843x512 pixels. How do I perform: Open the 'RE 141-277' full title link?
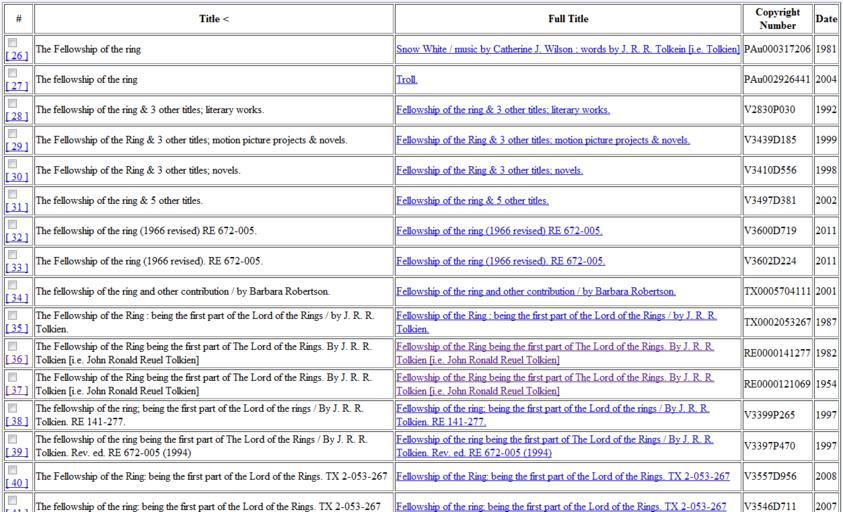click(x=552, y=415)
